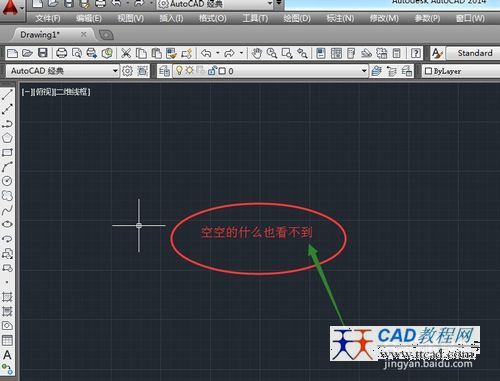Toggle layer 0 on/off lightbulb

tap(179, 71)
